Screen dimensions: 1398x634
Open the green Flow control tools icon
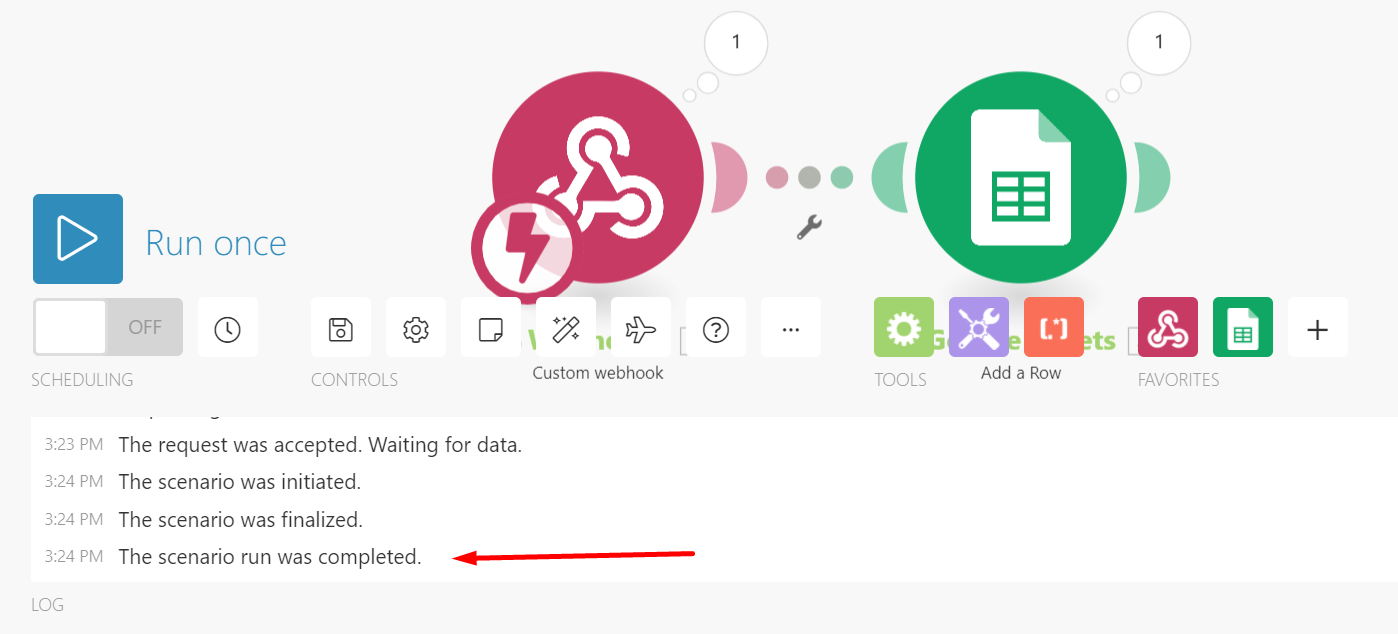(904, 327)
